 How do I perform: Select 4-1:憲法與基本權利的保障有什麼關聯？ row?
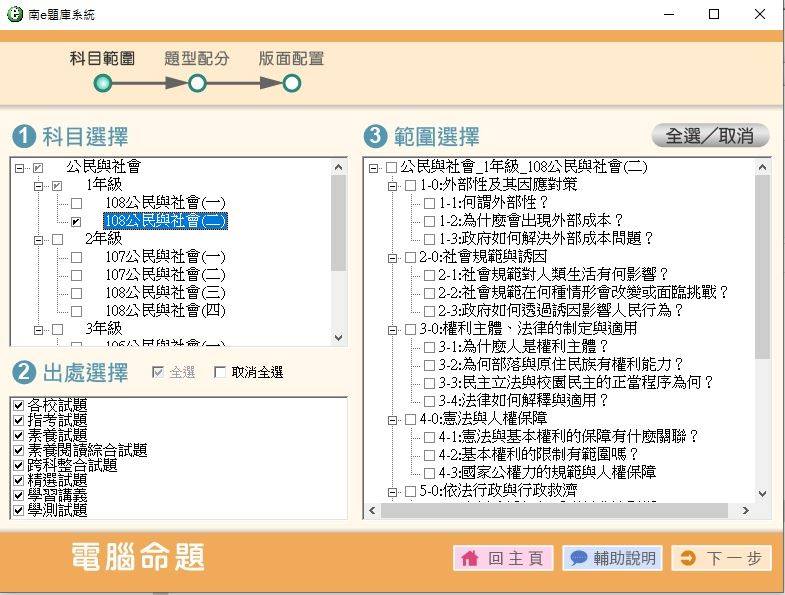568,437
